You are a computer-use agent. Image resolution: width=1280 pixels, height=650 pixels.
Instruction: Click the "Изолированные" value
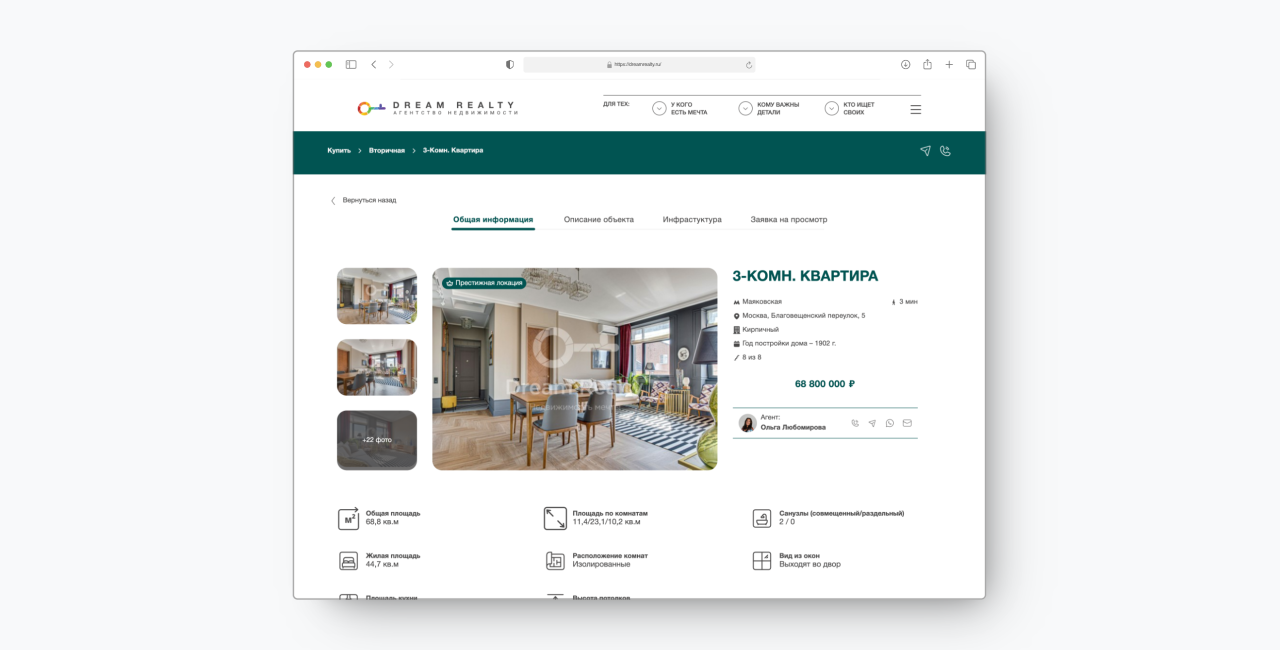pos(602,565)
